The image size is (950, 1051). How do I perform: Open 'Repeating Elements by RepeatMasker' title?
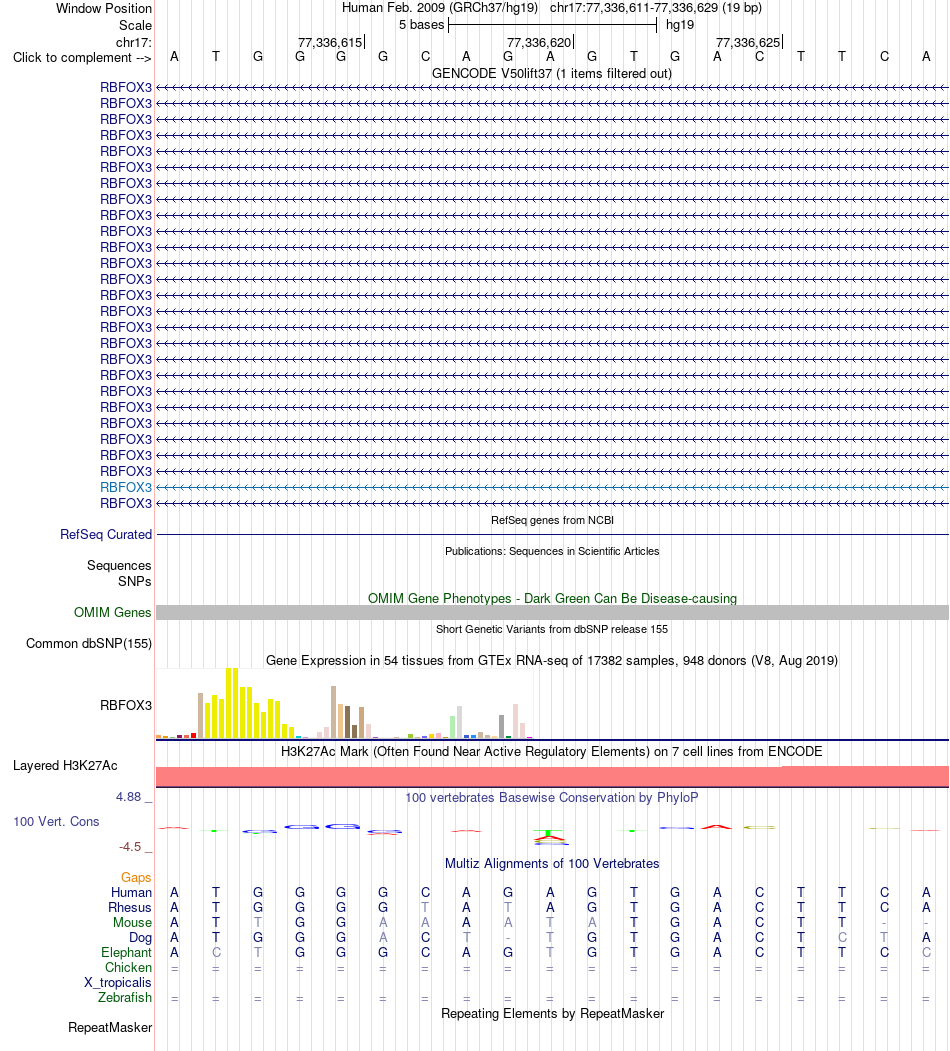tap(552, 1013)
